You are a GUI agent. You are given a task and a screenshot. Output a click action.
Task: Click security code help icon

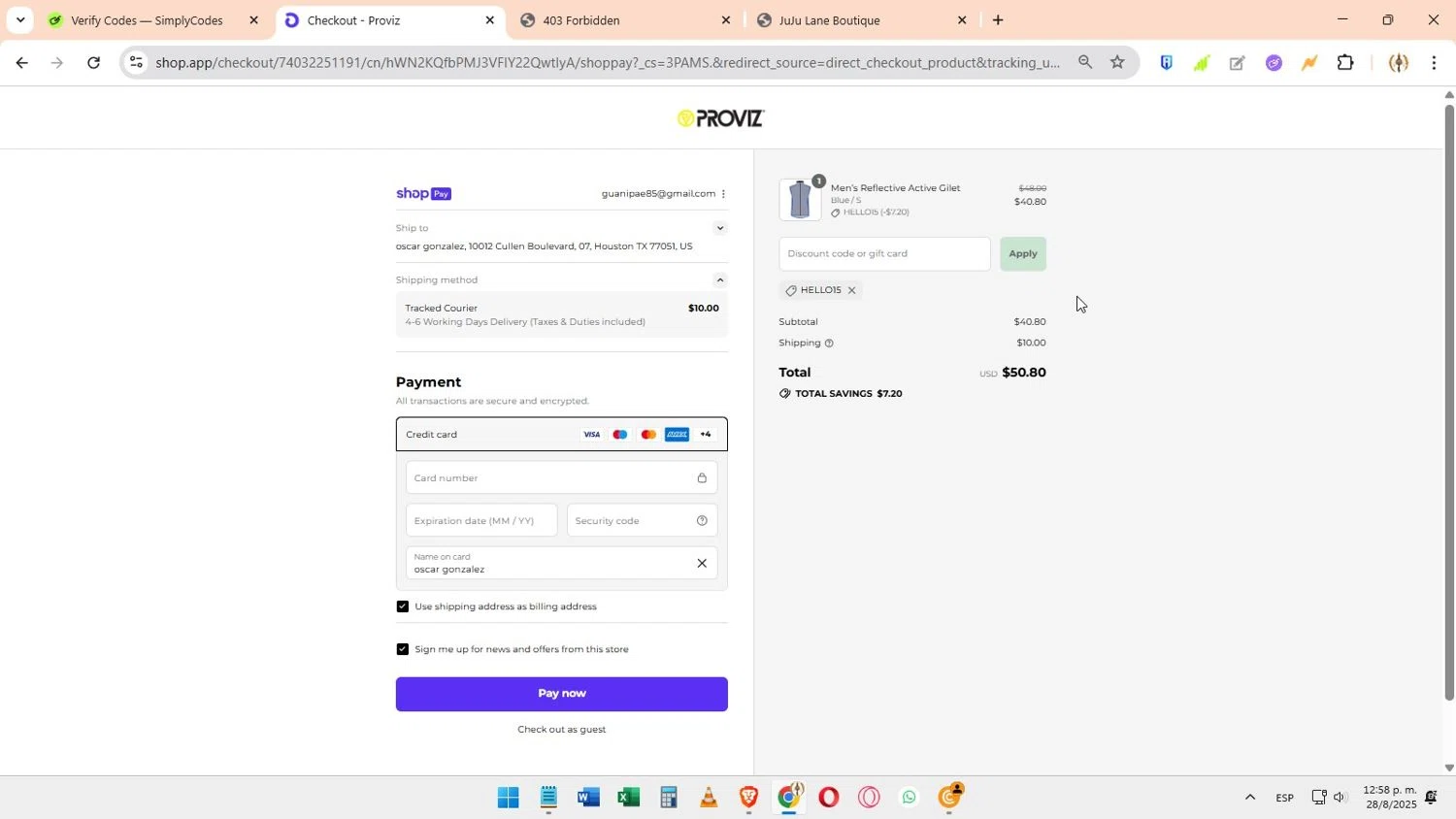[702, 520]
